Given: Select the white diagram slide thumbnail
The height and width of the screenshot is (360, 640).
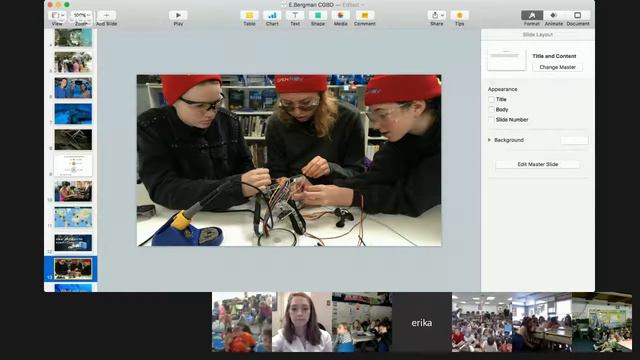Looking at the screenshot, I should click(x=73, y=165).
